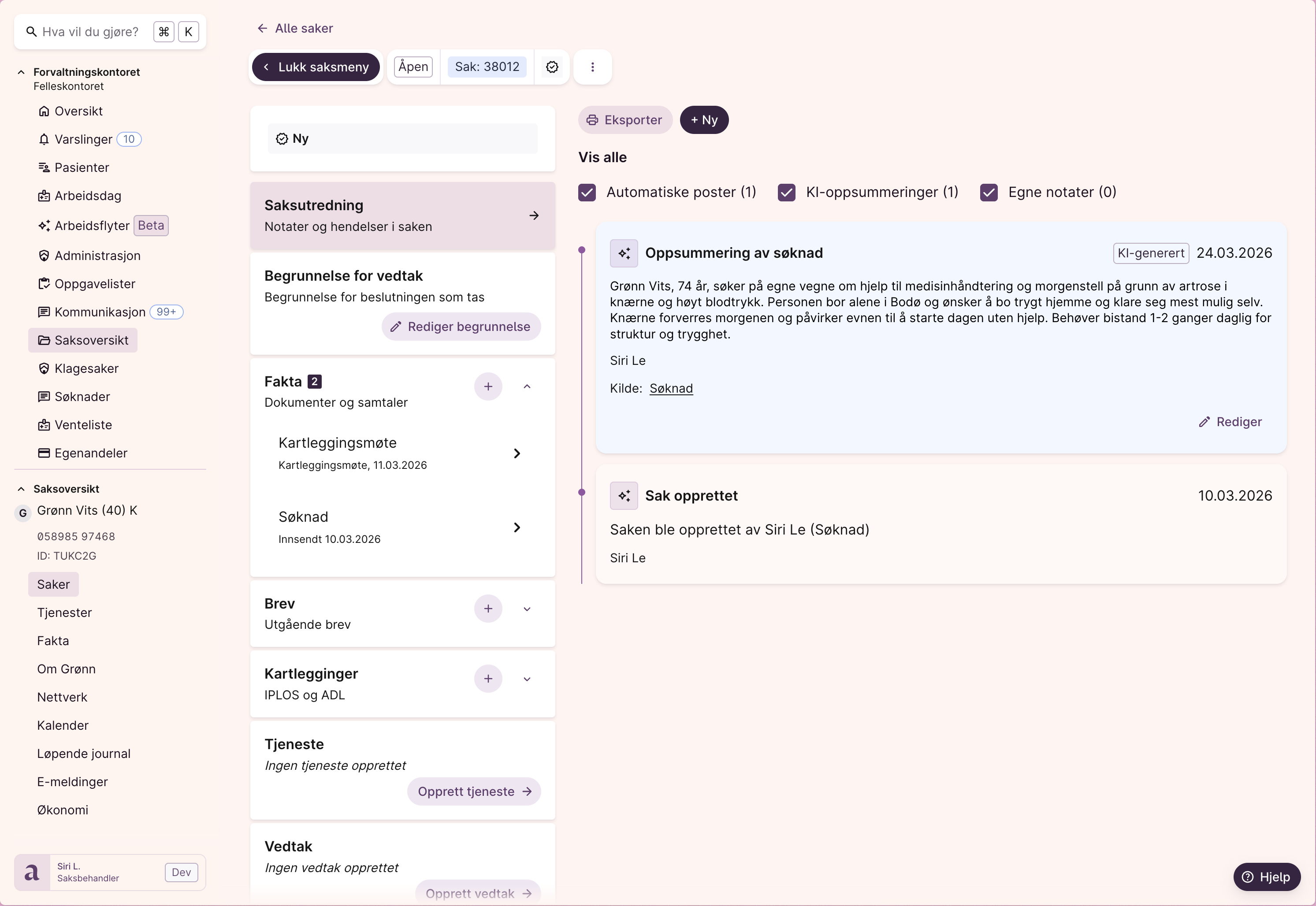Screen dimensions: 1316x906
Task: Click the Hjelp question mark button
Action: [x=1266, y=877]
